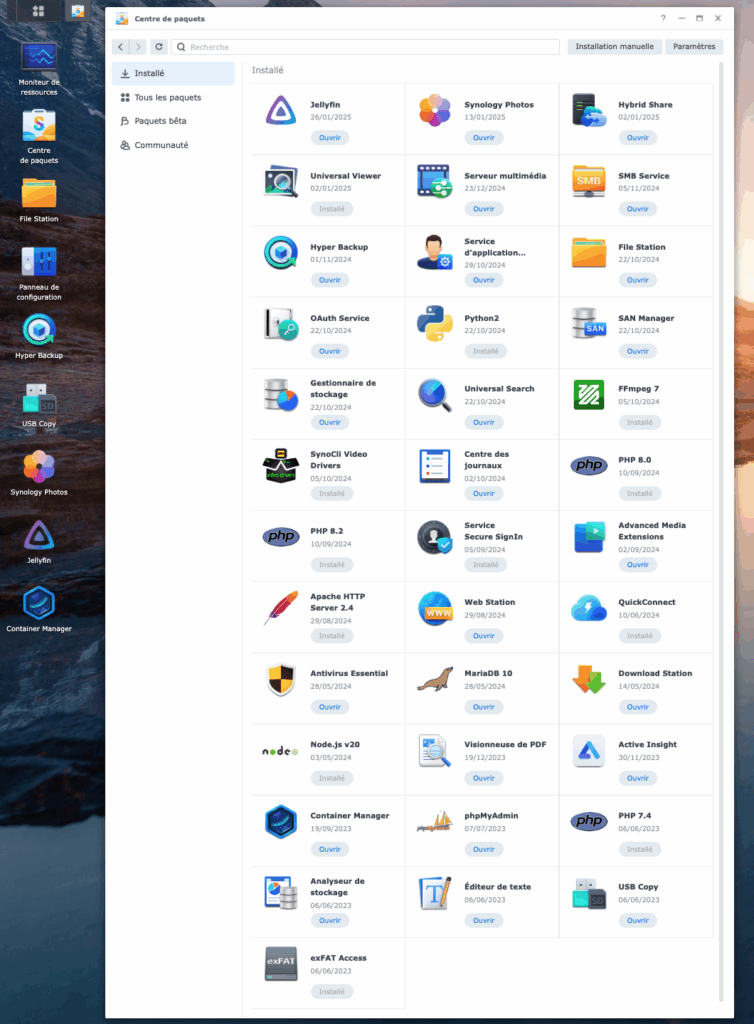Click the Synology Photos package icon
The image size is (754, 1024).
435,110
